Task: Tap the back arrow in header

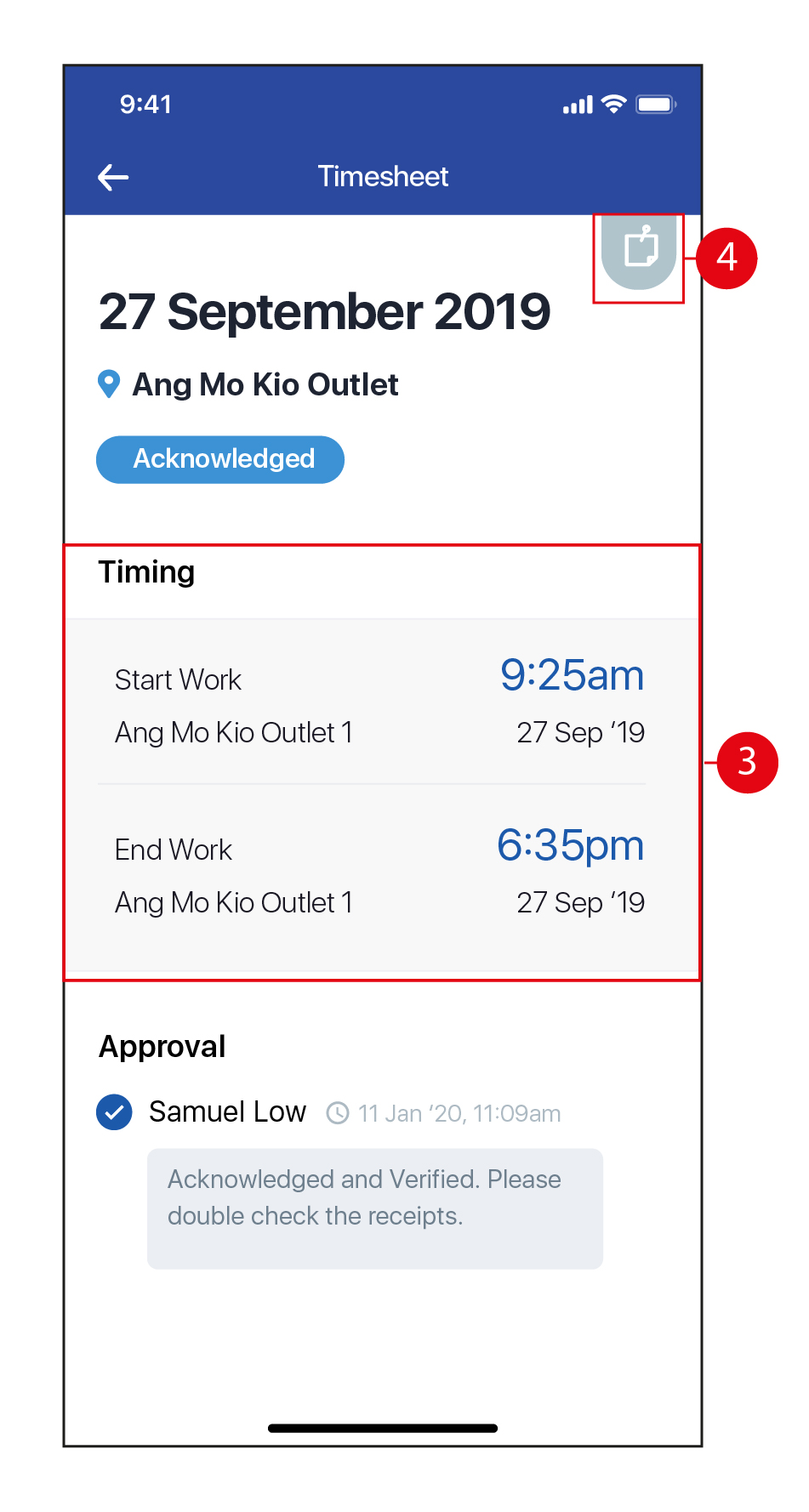Action: pyautogui.click(x=113, y=177)
